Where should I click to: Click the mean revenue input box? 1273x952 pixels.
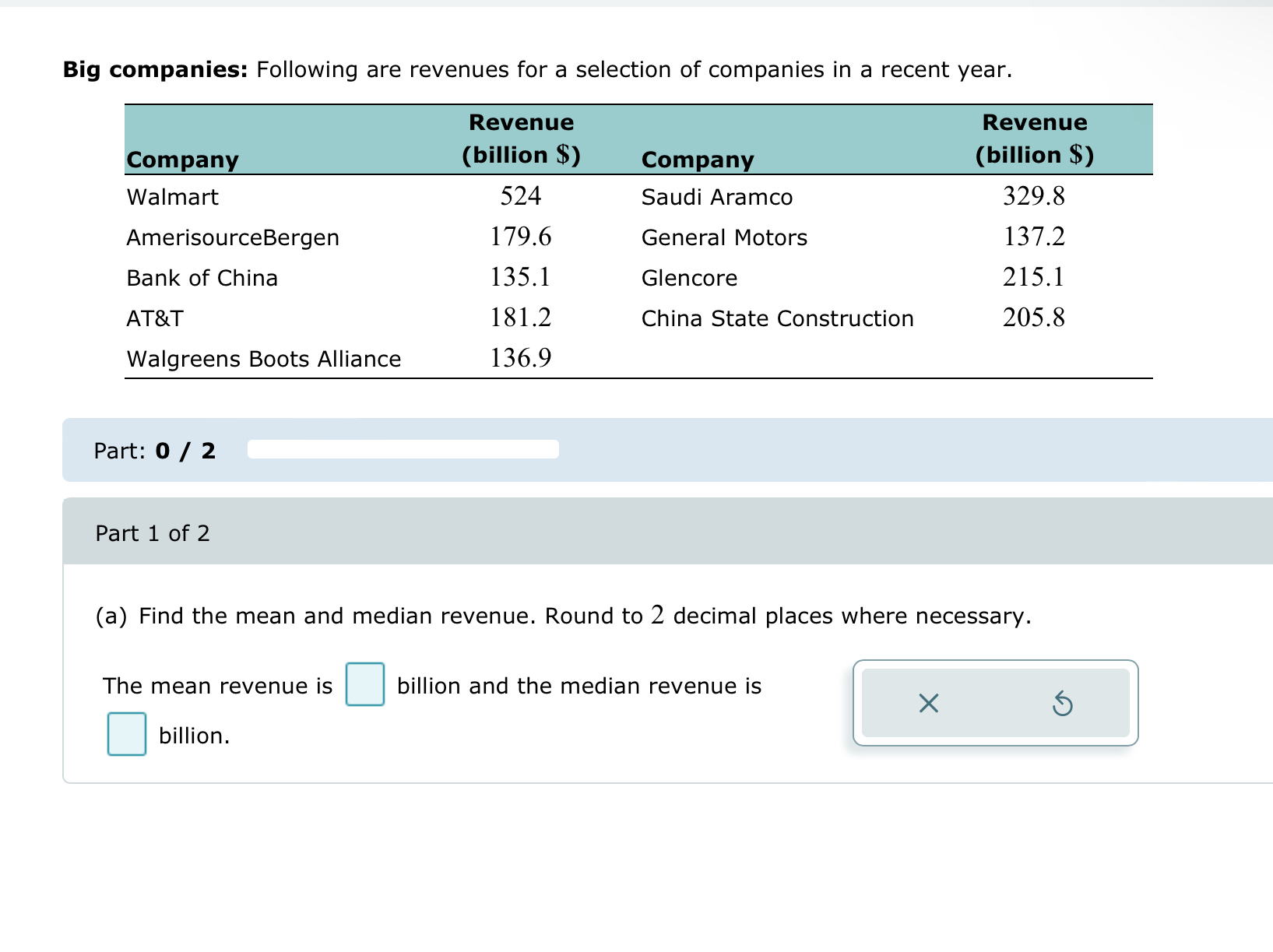[365, 684]
